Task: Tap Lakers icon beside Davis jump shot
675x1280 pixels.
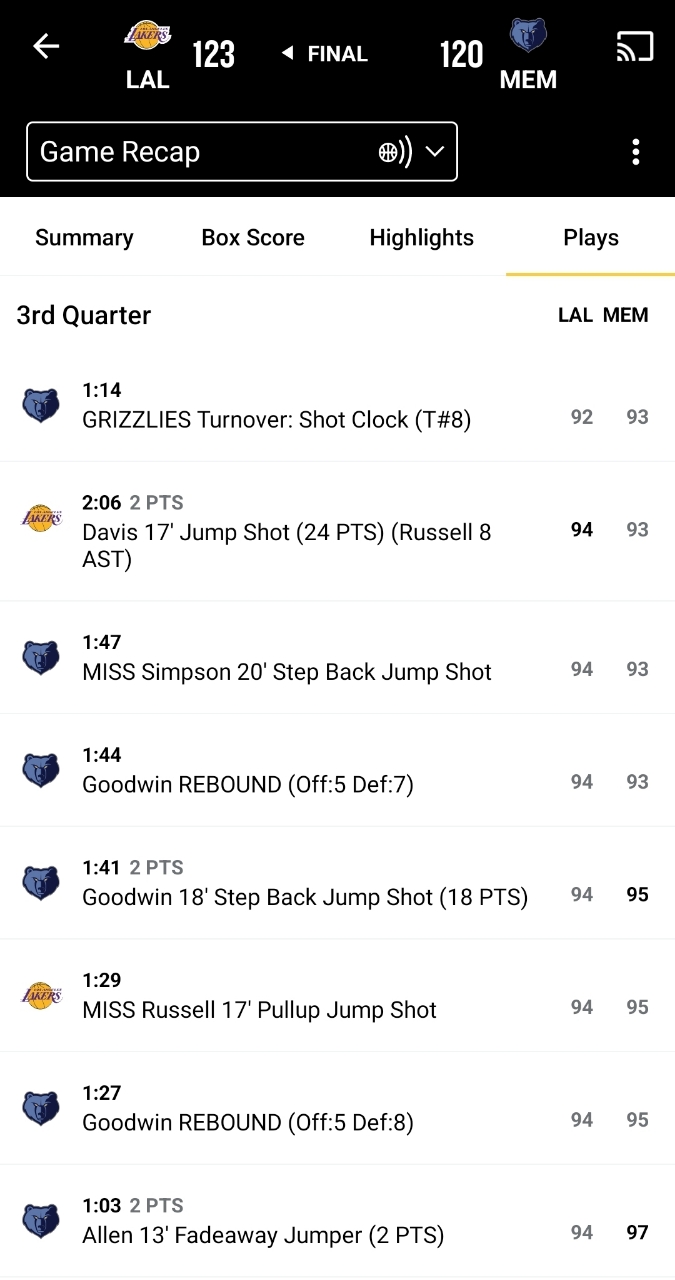Action: (x=41, y=518)
